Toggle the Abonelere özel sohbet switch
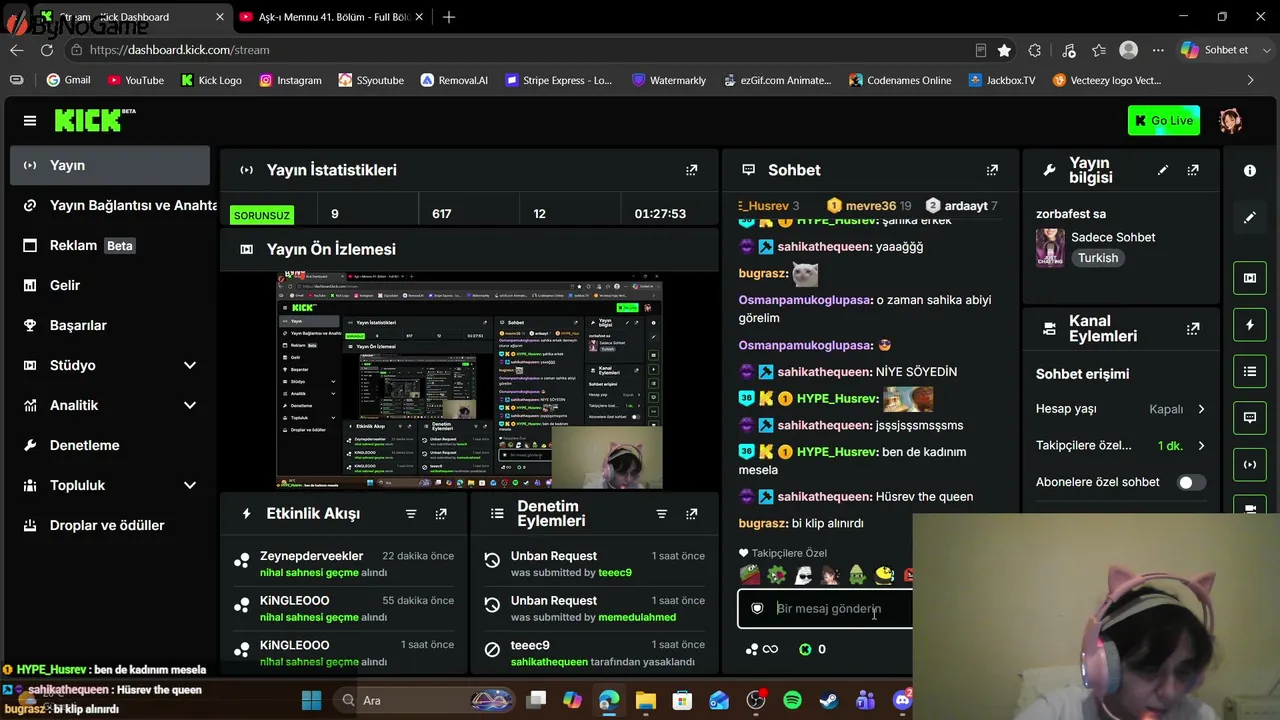Viewport: 1280px width, 720px height. pyautogui.click(x=1190, y=482)
